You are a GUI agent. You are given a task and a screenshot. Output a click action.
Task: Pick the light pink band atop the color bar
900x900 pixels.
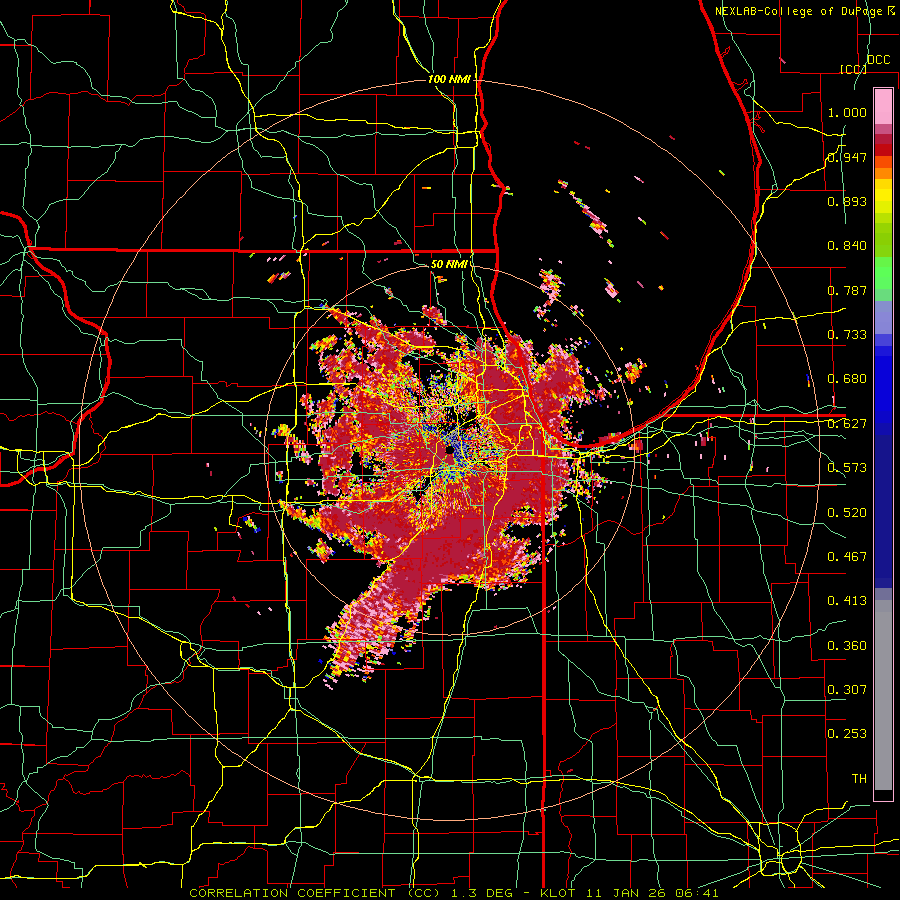tap(883, 106)
